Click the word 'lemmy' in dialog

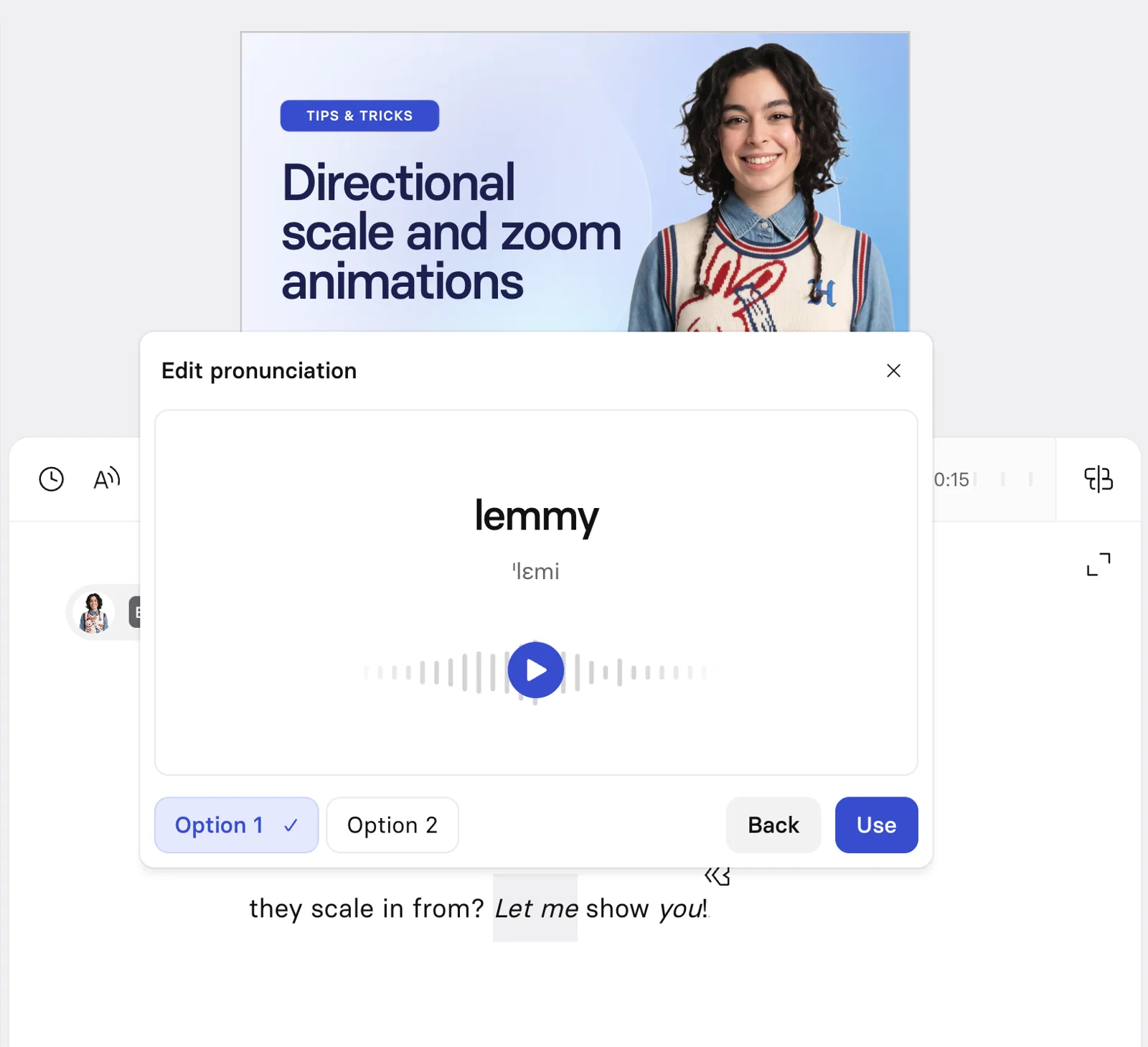(536, 516)
